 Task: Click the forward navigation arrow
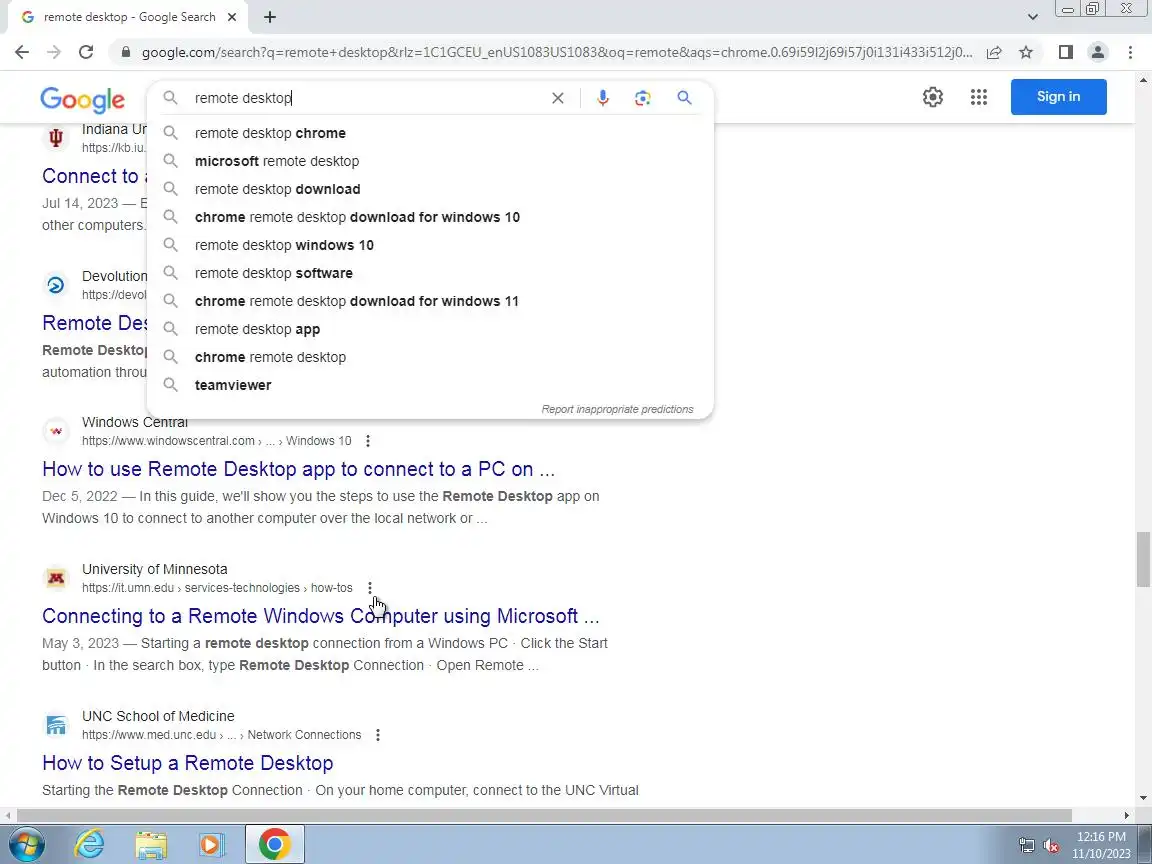tap(54, 52)
